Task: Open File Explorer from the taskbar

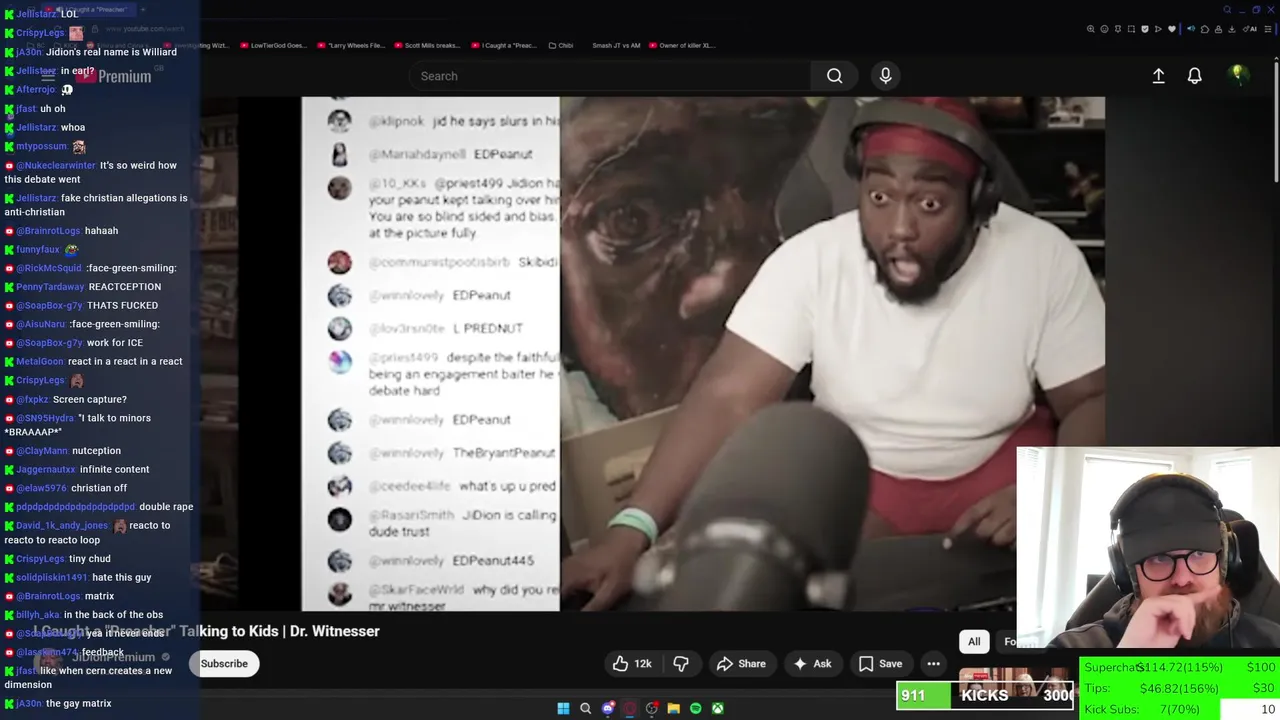Action: (x=673, y=708)
